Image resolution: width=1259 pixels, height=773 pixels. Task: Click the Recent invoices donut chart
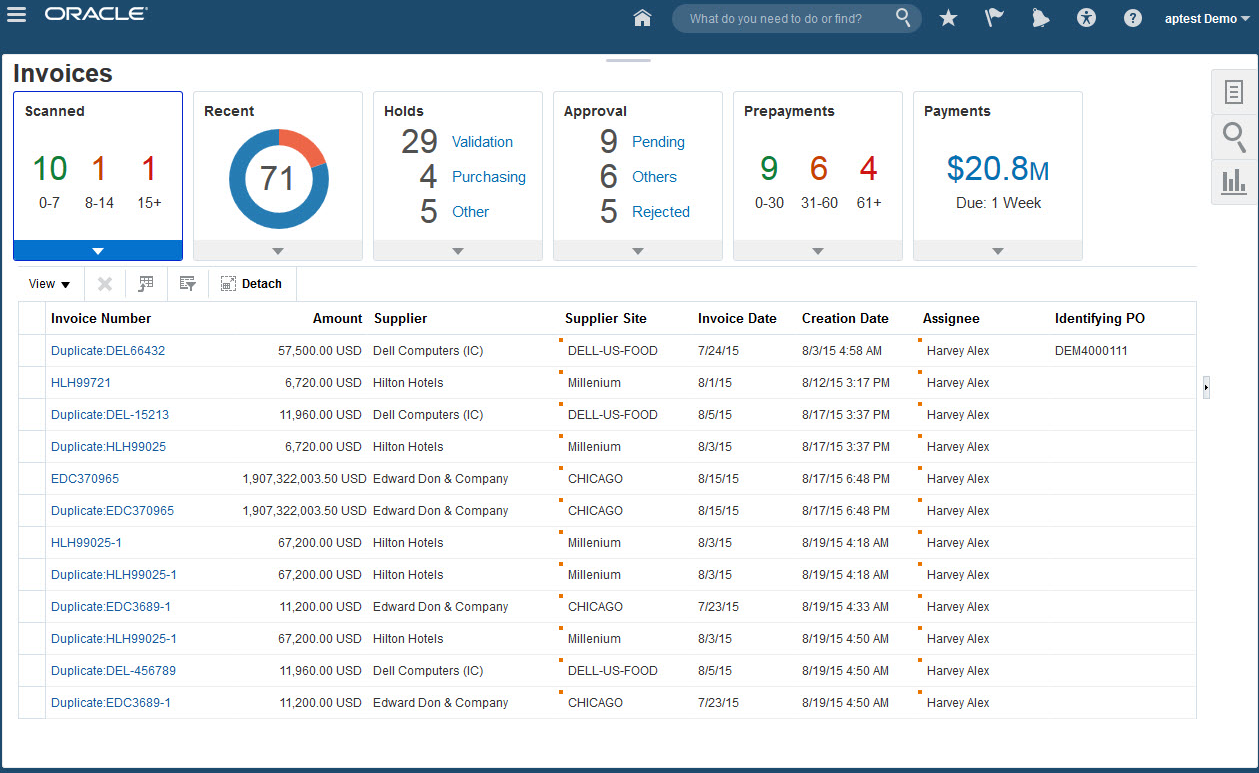click(x=278, y=178)
